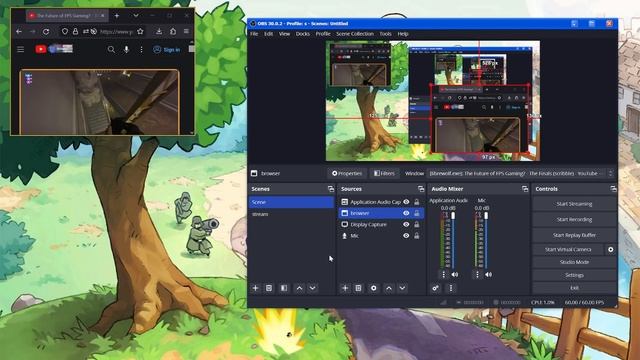640x360 pixels.
Task: Move scene up with arrow icon
Action: tap(299, 288)
